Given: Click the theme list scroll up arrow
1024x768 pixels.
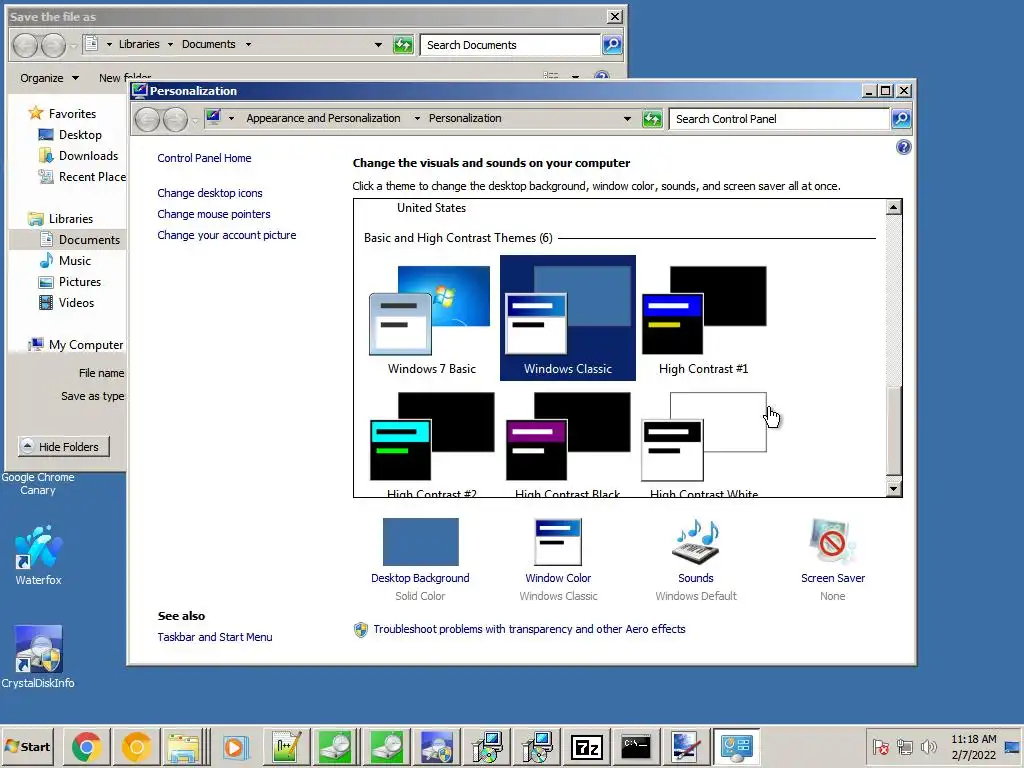Looking at the screenshot, I should (x=893, y=208).
